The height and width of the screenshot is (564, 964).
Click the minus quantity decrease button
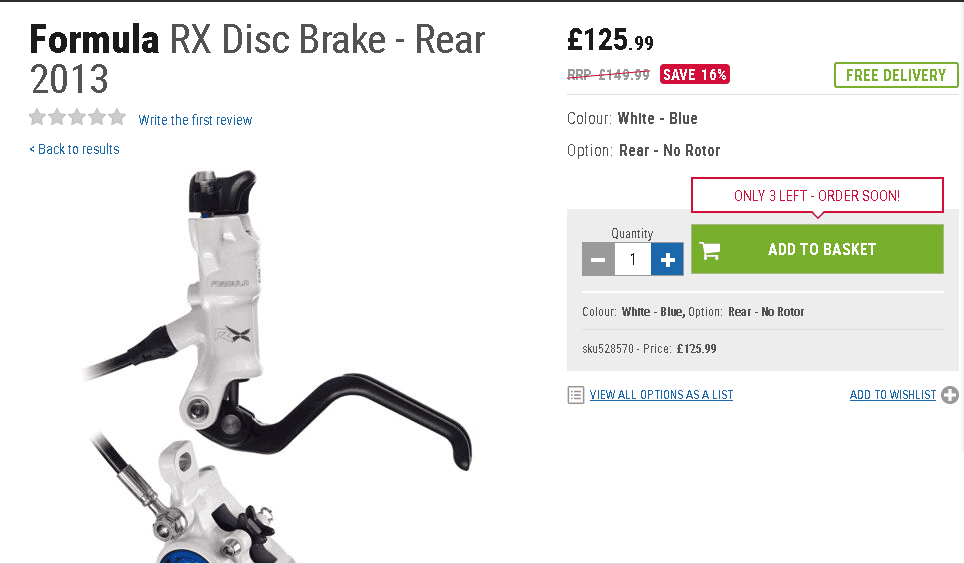pos(598,259)
